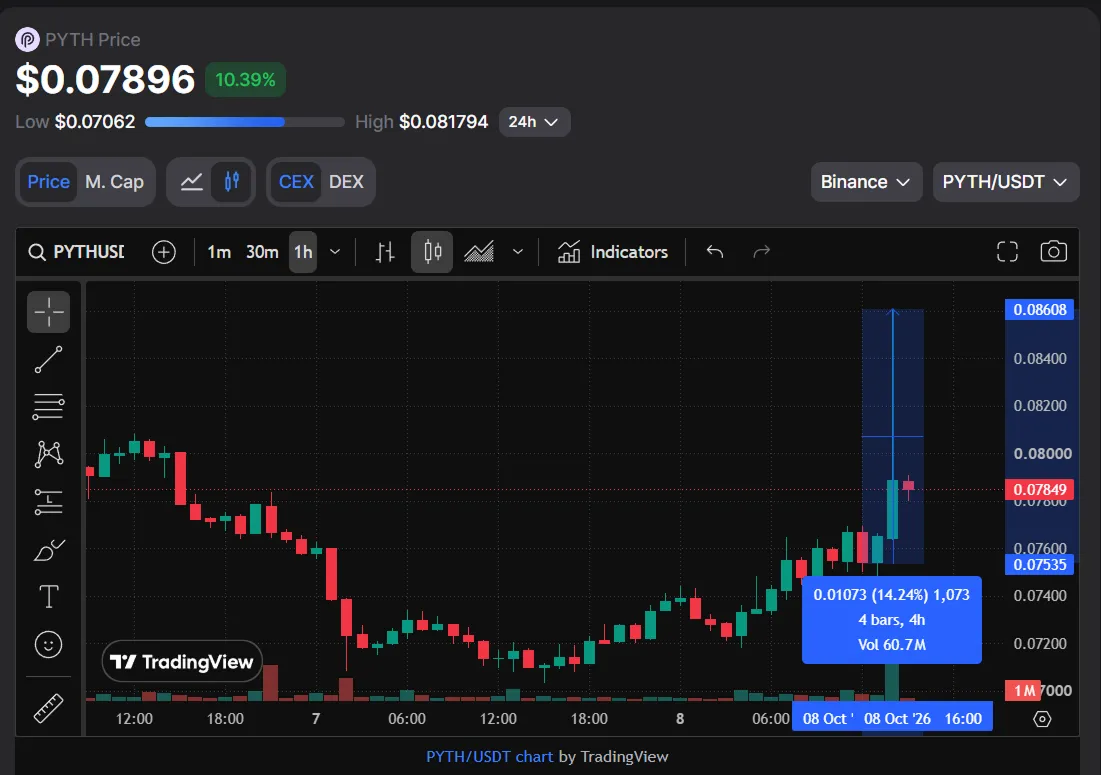Click the 24h low-high range bar
This screenshot has width=1101, height=775.
click(244, 122)
